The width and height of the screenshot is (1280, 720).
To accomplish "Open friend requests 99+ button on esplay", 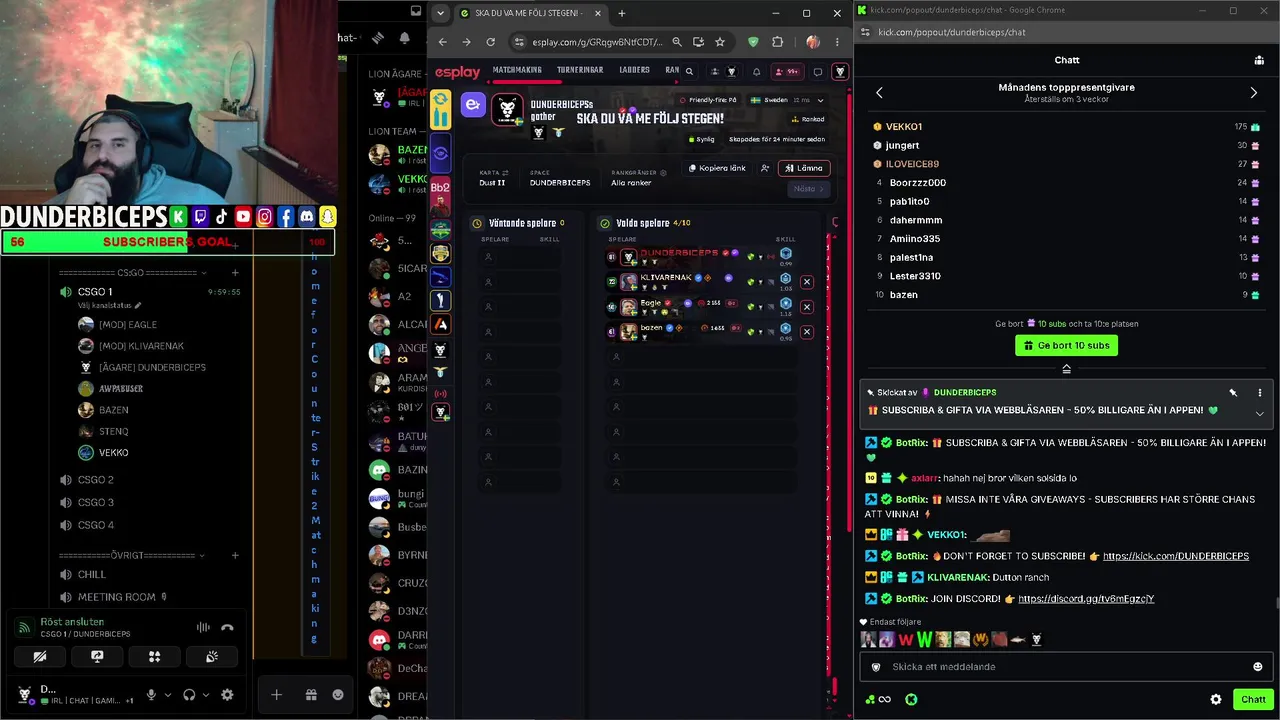I will [x=786, y=72].
